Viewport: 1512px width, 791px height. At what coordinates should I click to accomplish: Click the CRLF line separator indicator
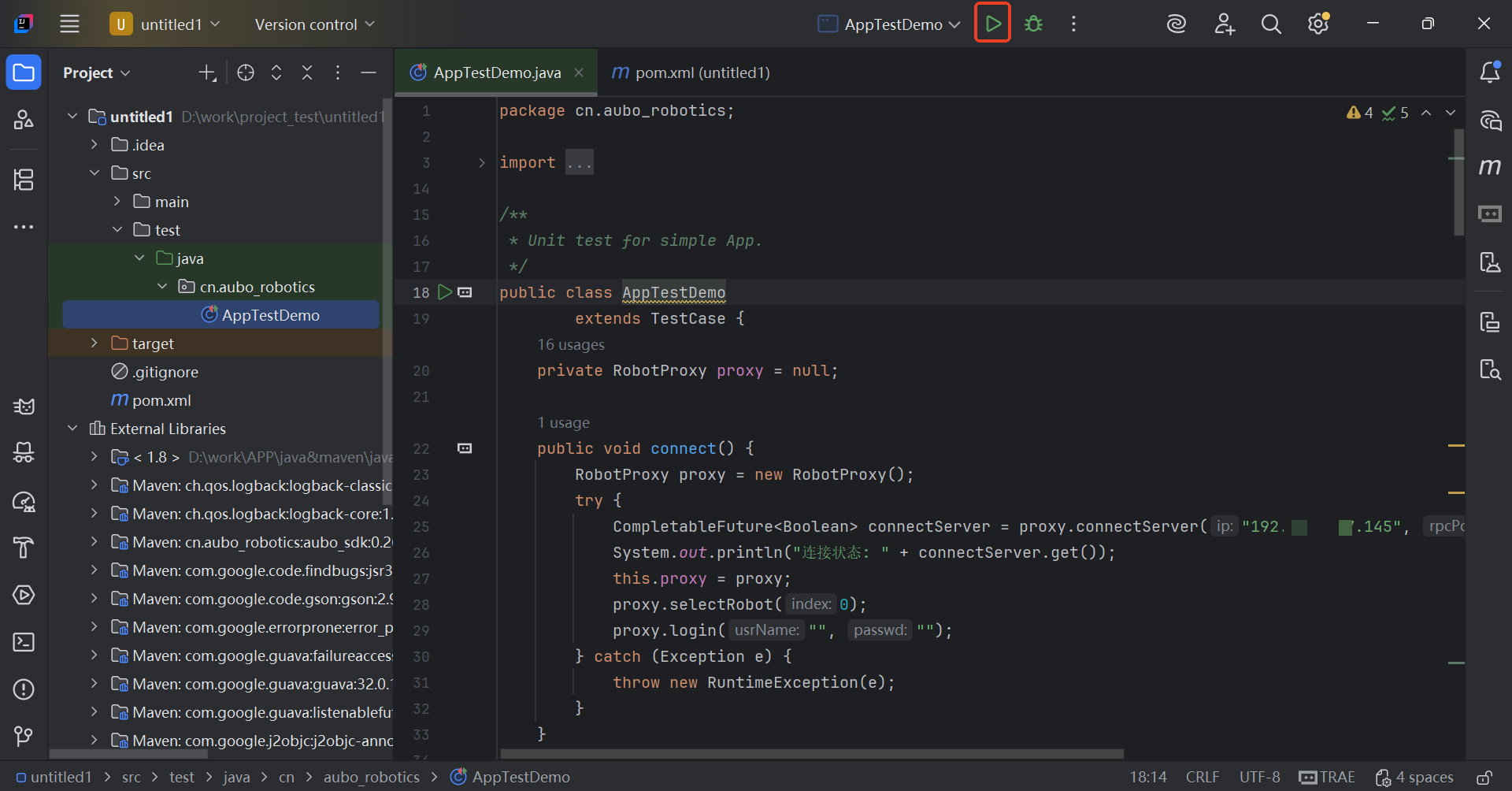pos(1202,777)
